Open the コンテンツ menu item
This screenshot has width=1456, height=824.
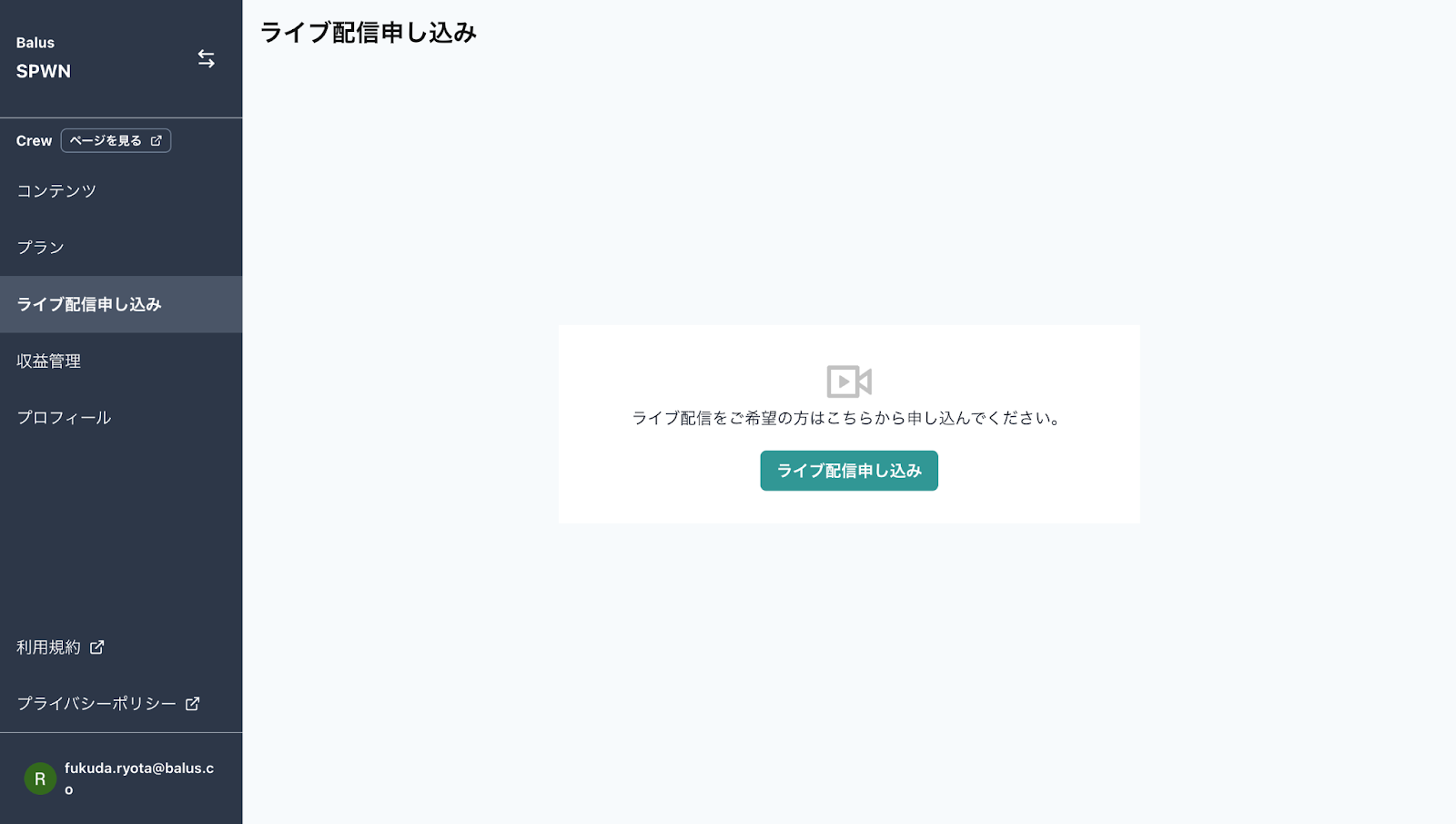point(56,191)
